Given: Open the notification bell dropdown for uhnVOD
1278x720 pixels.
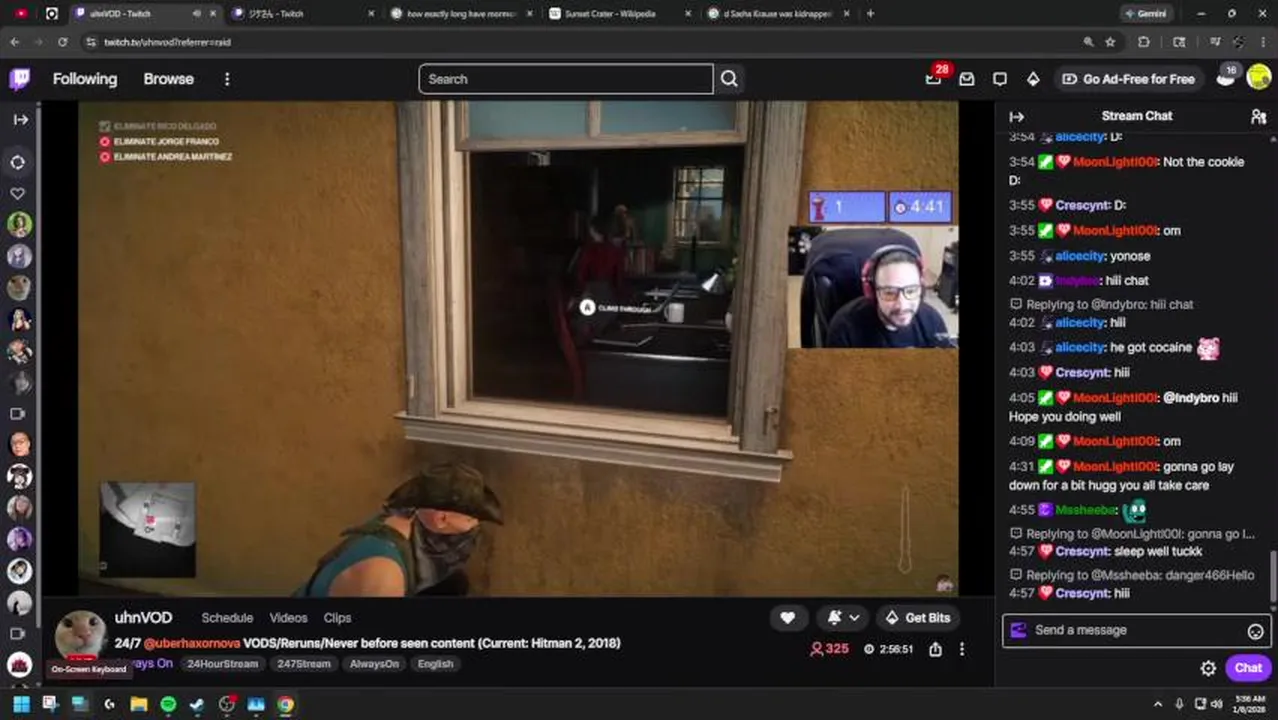Looking at the screenshot, I should point(842,618).
